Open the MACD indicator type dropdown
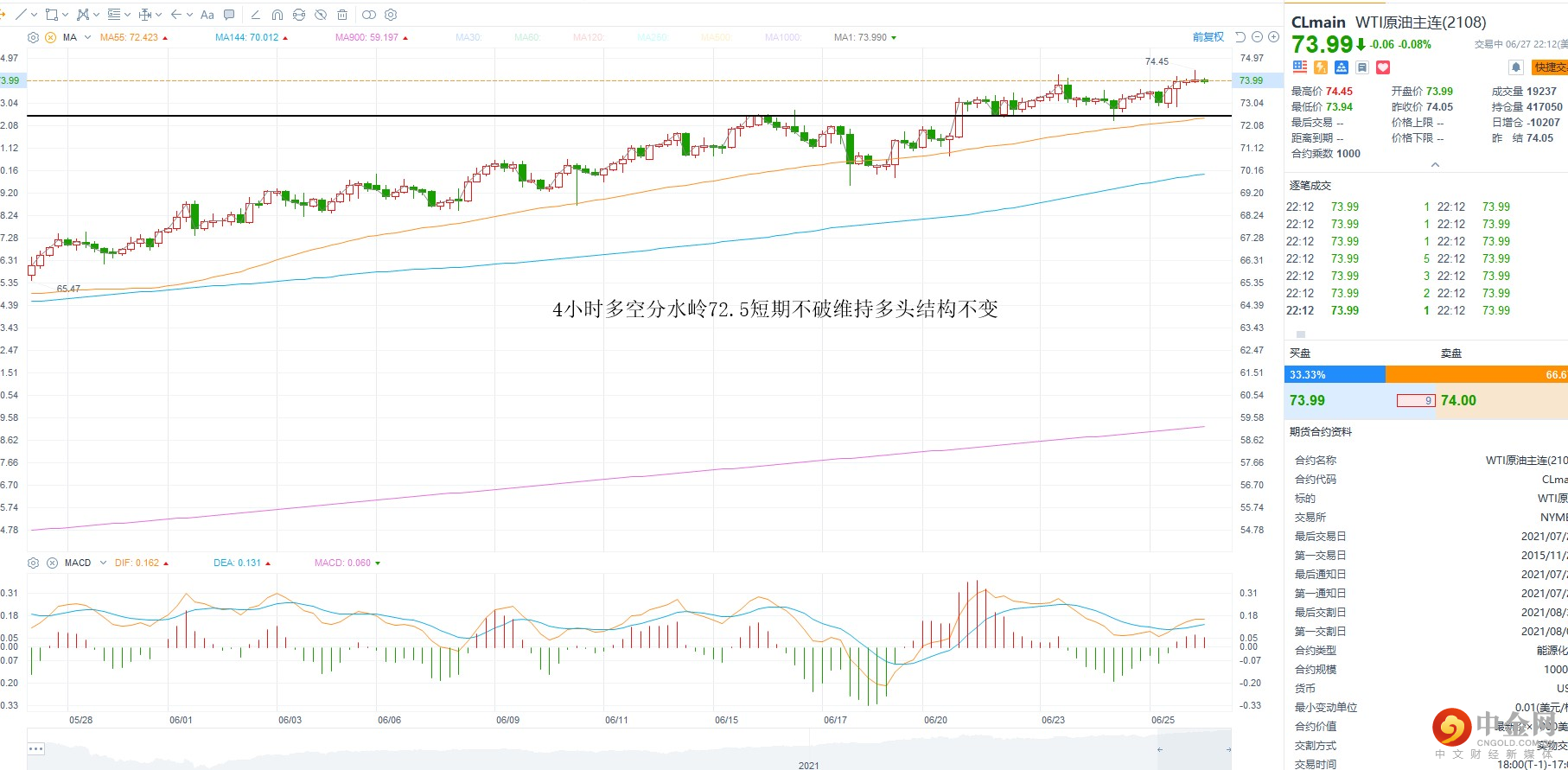 pos(103,563)
